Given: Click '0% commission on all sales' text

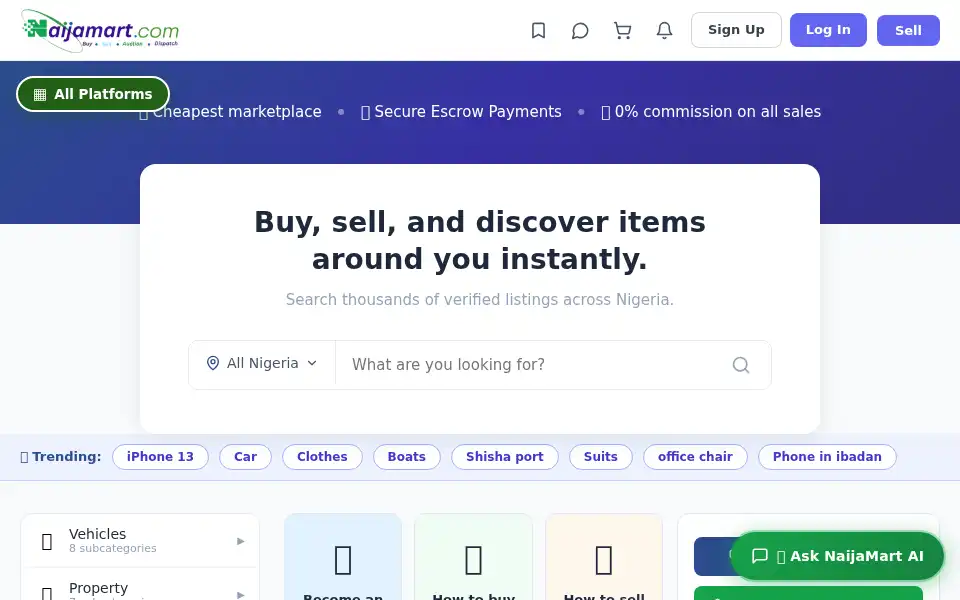Looking at the screenshot, I should tap(718, 111).
